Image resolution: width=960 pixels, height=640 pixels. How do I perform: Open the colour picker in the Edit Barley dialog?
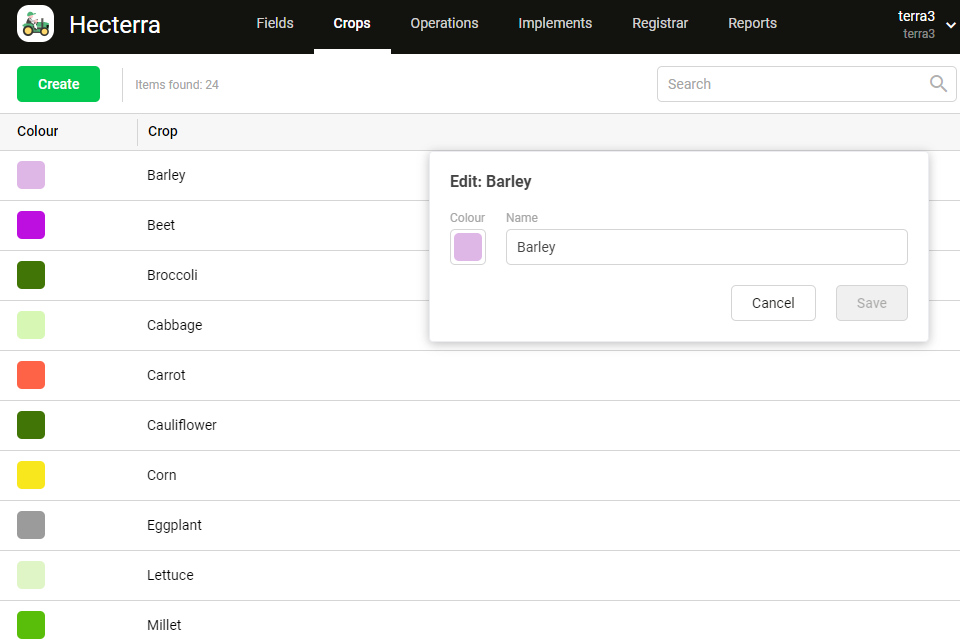click(x=468, y=247)
